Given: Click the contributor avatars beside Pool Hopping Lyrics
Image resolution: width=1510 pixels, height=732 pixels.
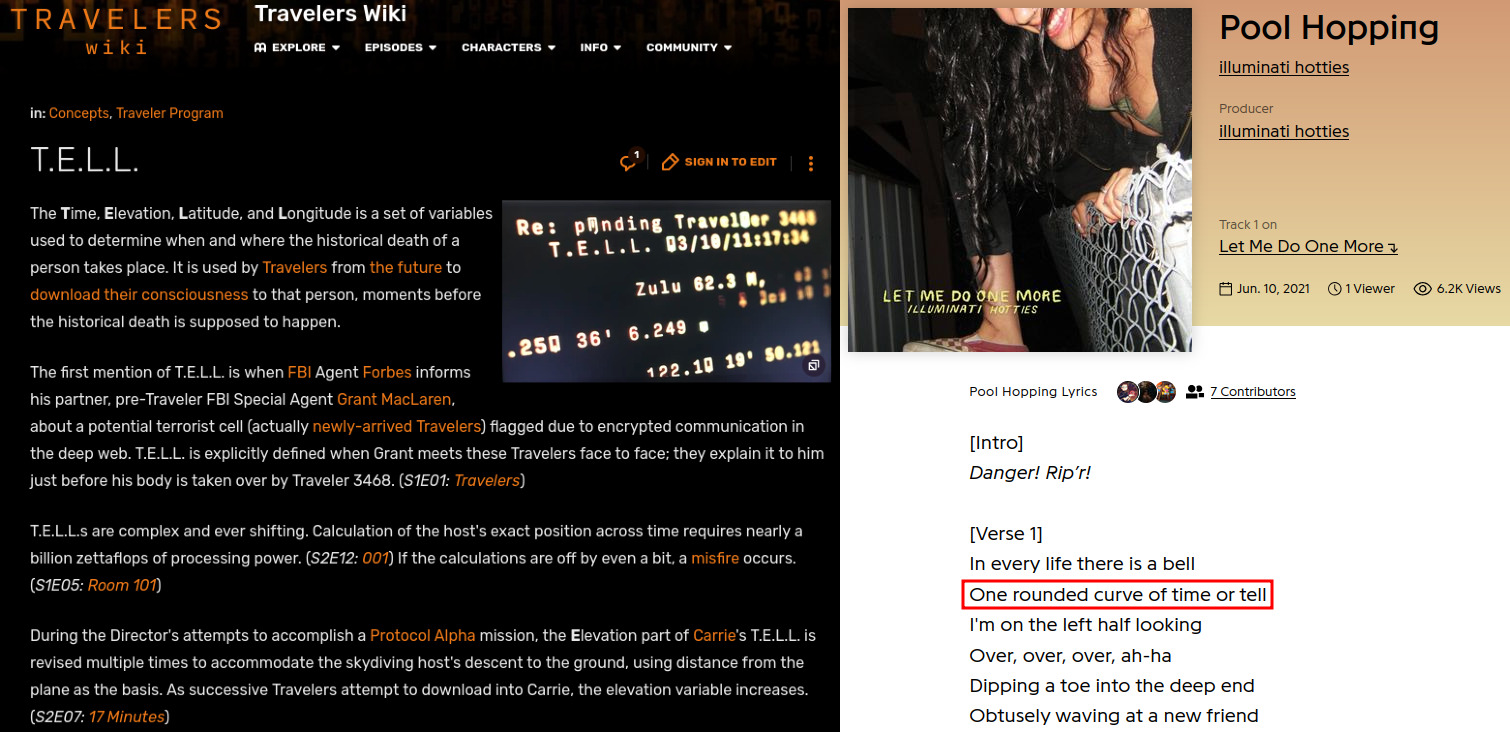Looking at the screenshot, I should coord(1146,392).
